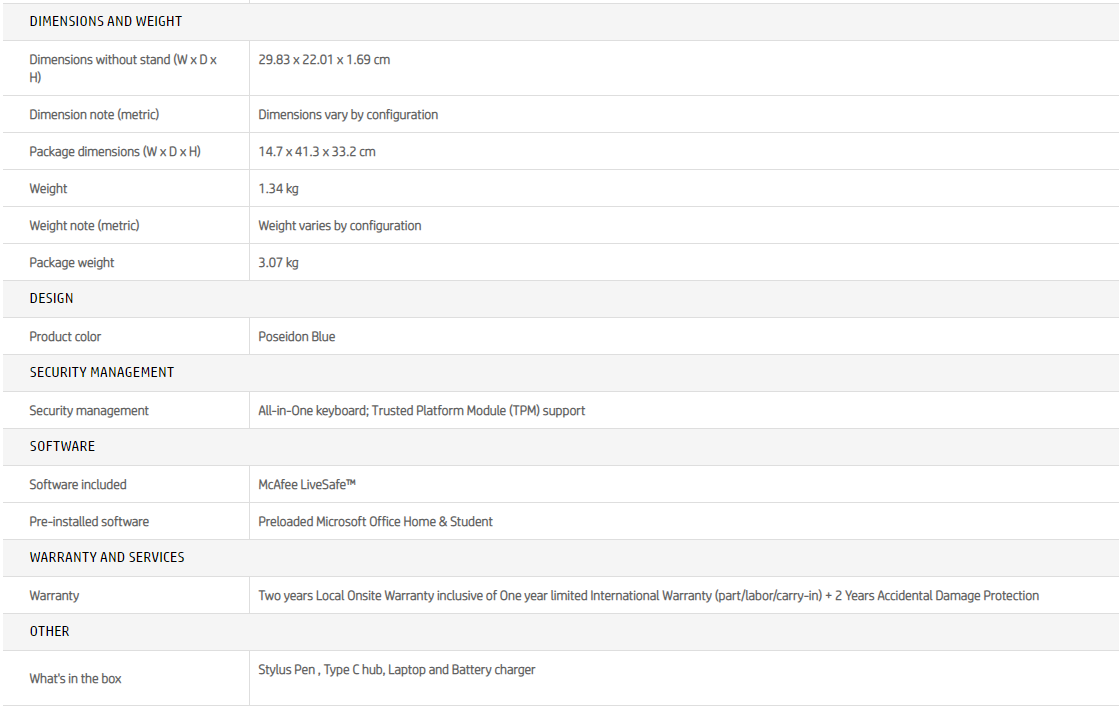Click the DIMENSIONS AND WEIGHT section header

coord(105,21)
